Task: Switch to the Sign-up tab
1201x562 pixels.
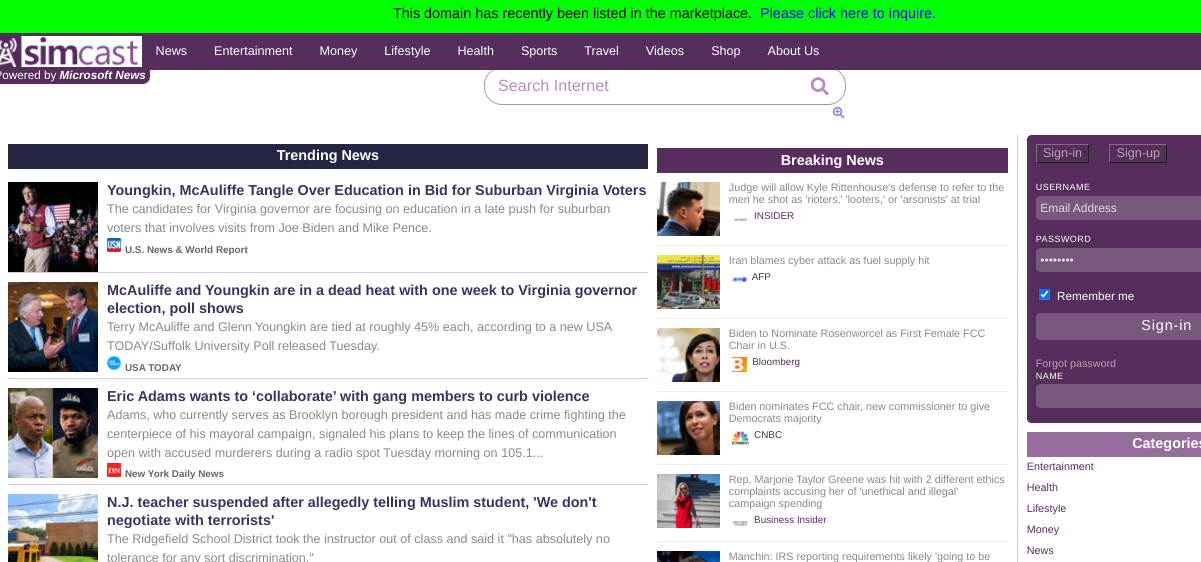Action: [x=1138, y=153]
